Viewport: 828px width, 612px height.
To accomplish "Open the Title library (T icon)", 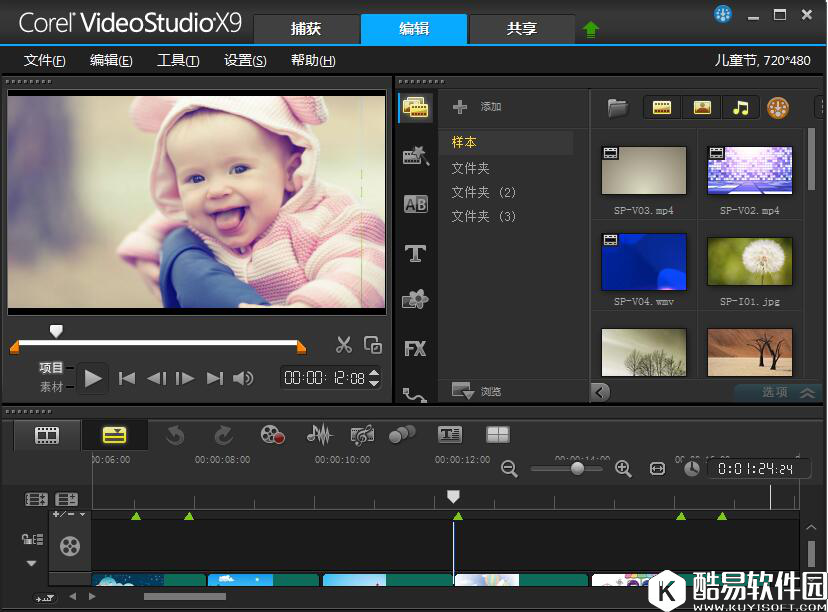I will pos(415,253).
